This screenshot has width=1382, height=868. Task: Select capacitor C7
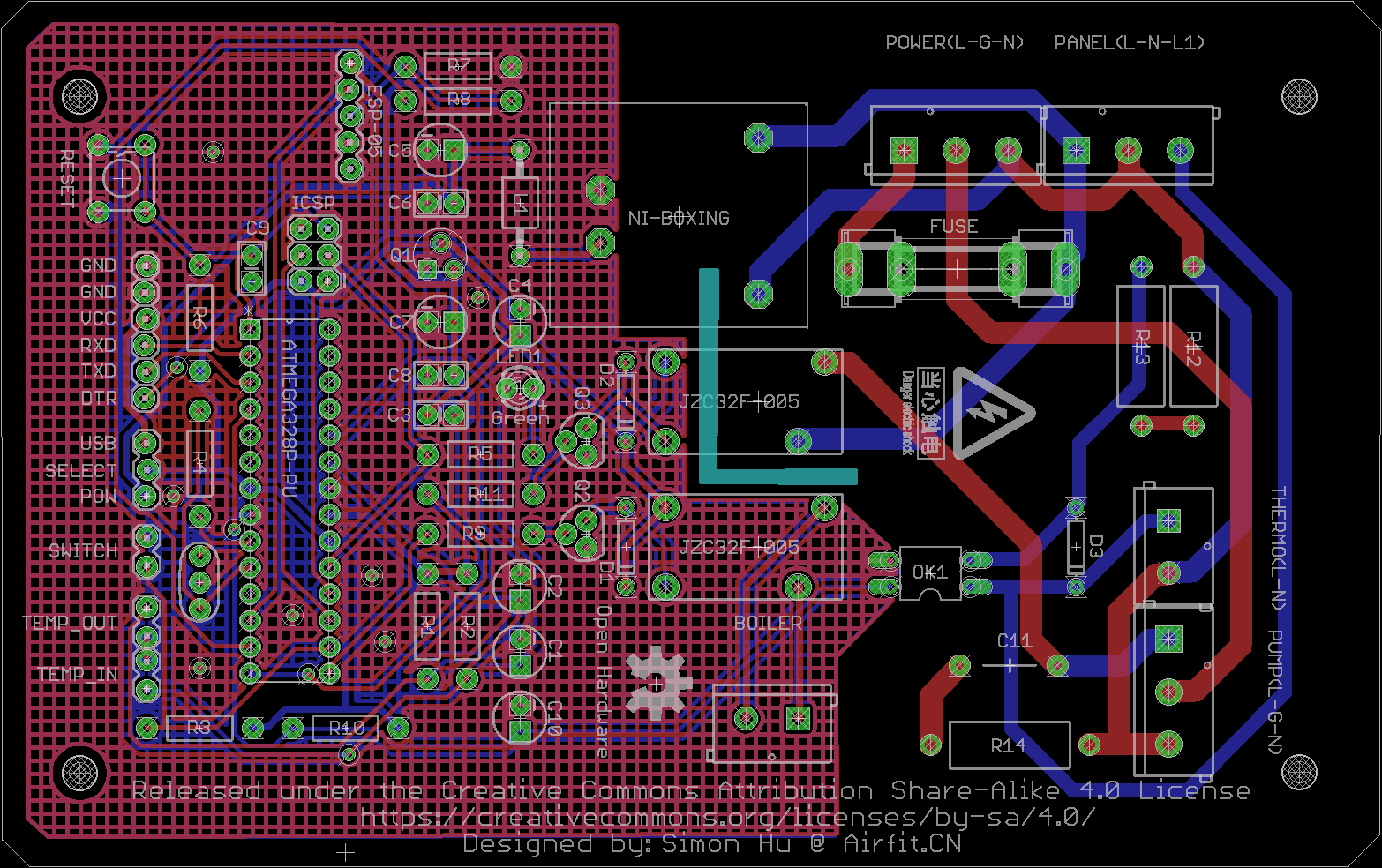coord(439,322)
